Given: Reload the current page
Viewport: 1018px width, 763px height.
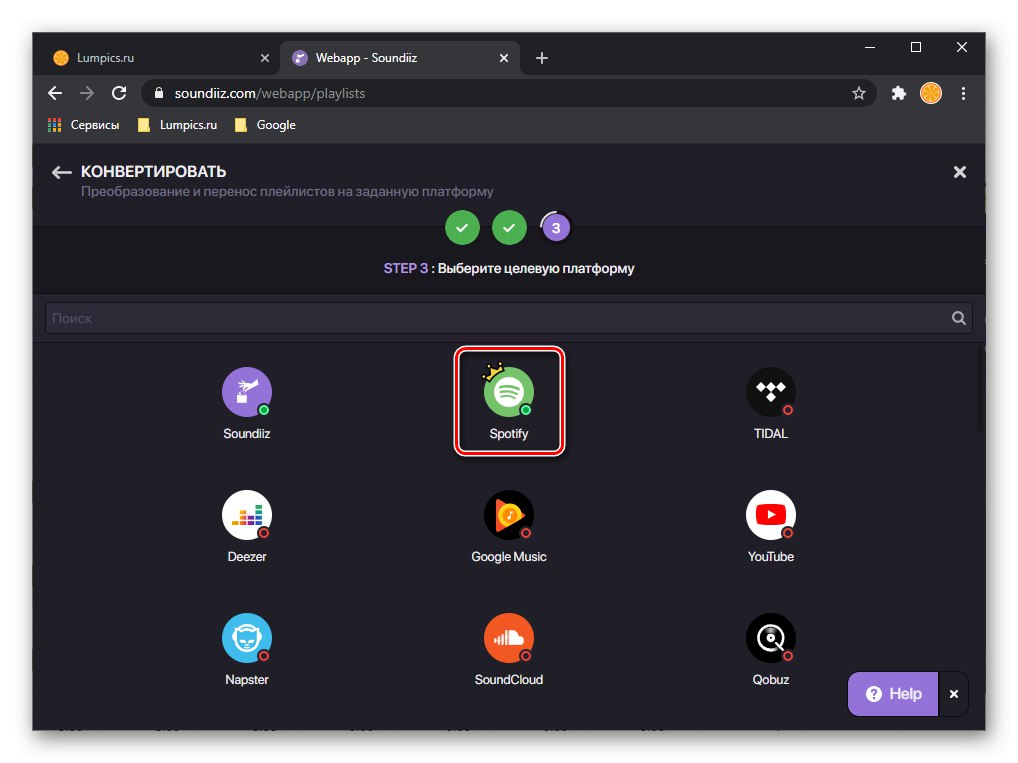Looking at the screenshot, I should [x=119, y=94].
